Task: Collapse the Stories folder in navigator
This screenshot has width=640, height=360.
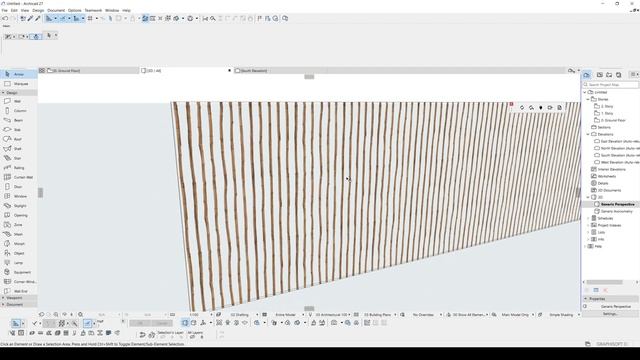Action: pyautogui.click(x=588, y=99)
